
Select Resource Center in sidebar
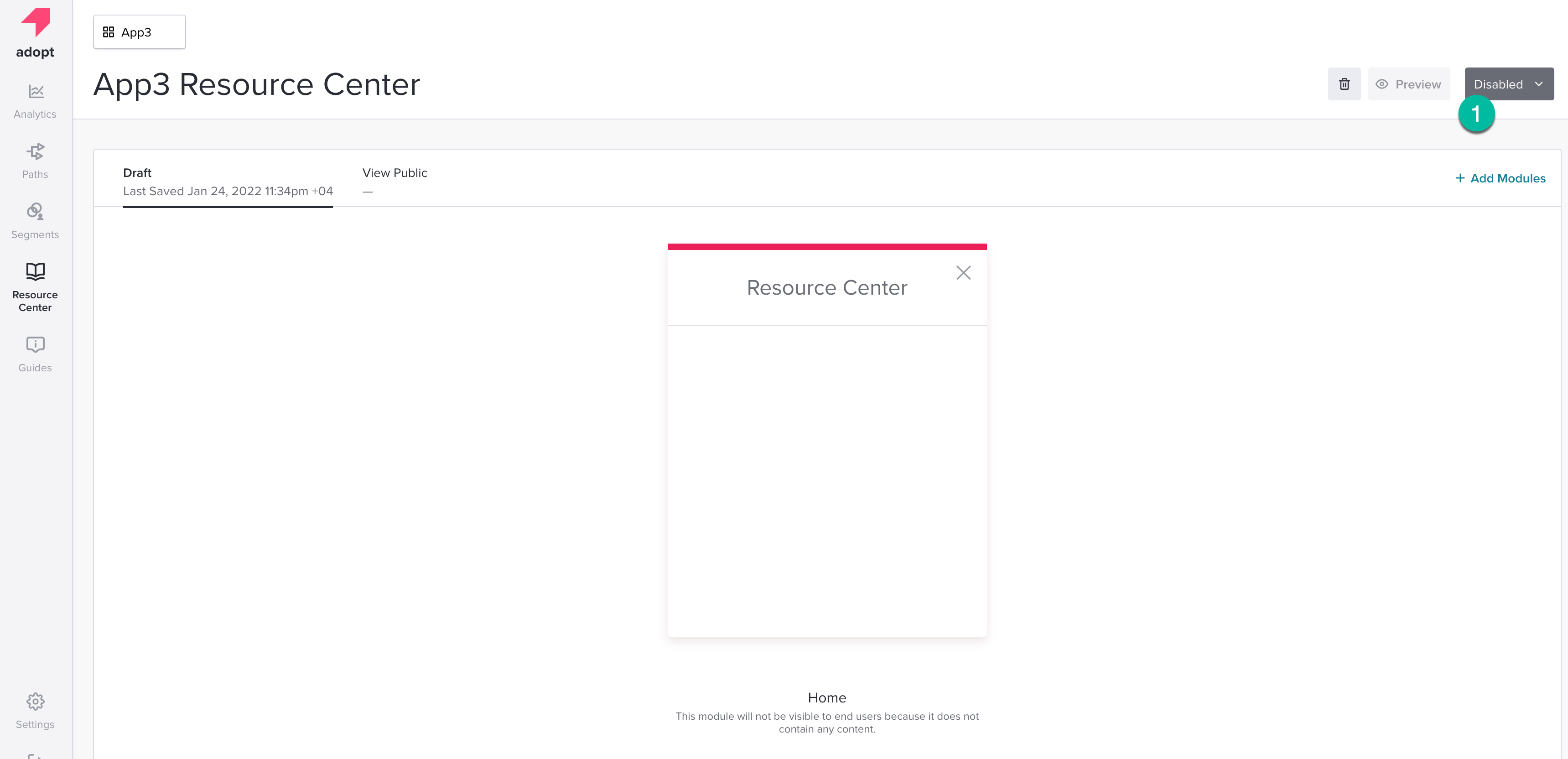(35, 288)
